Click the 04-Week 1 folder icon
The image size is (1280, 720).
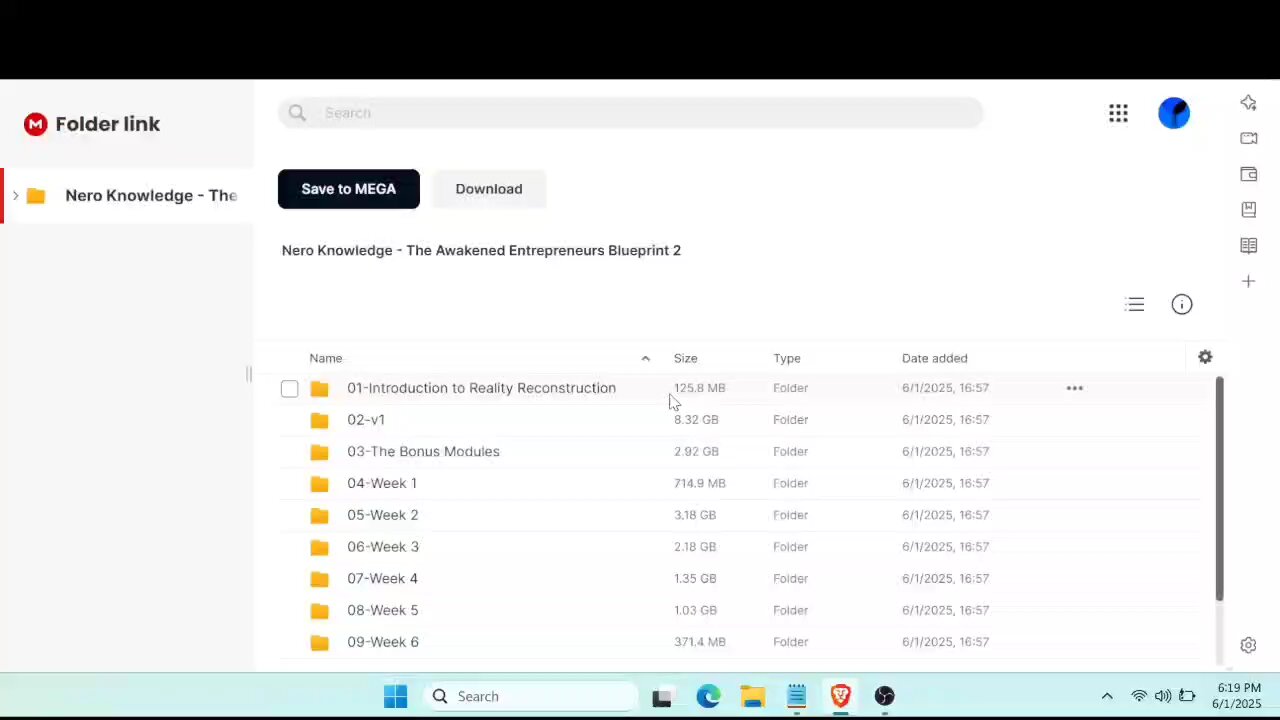[319, 484]
